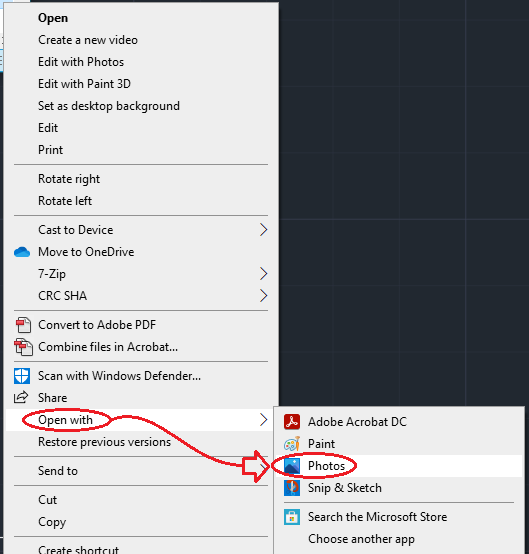This screenshot has height=554, width=529.
Task: Click the Paint palette icon
Action: click(x=292, y=444)
